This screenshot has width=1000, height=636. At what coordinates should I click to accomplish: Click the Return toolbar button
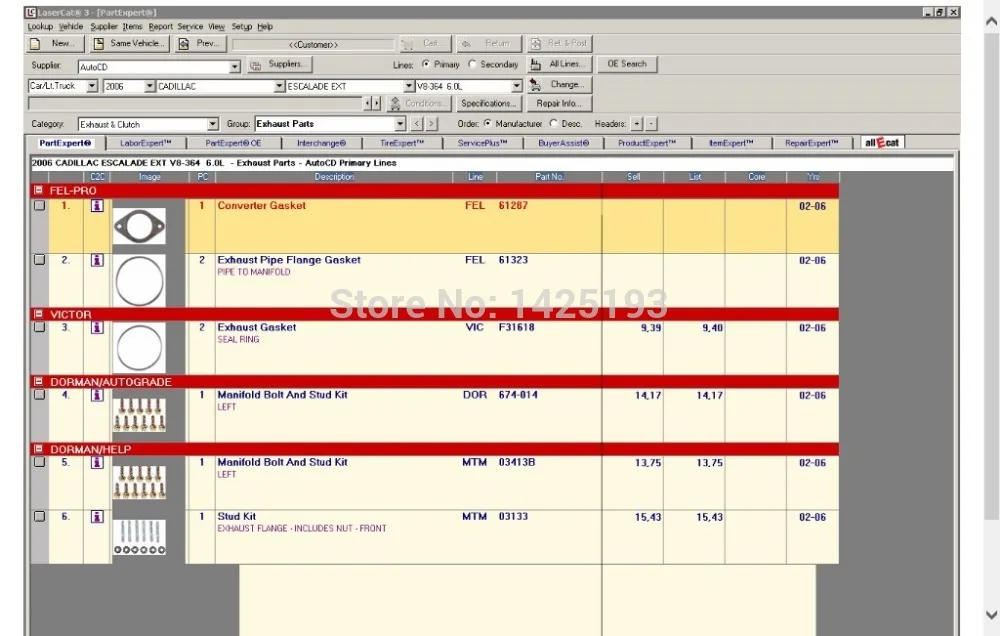489,43
